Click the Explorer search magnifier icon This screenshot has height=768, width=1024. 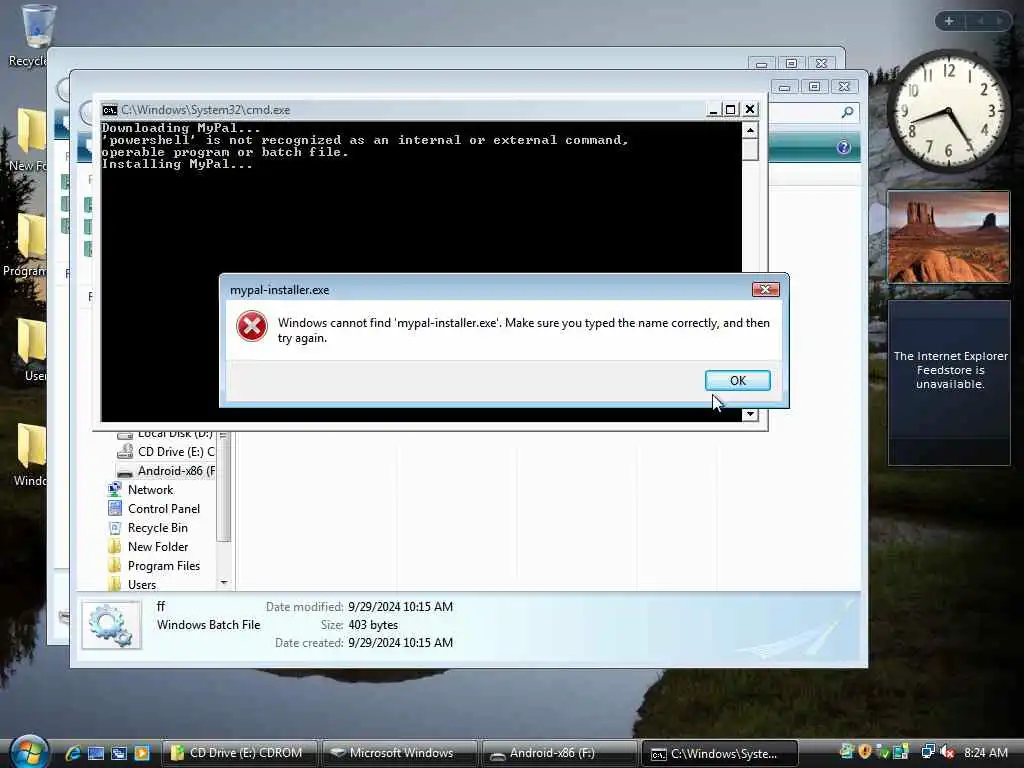click(848, 112)
